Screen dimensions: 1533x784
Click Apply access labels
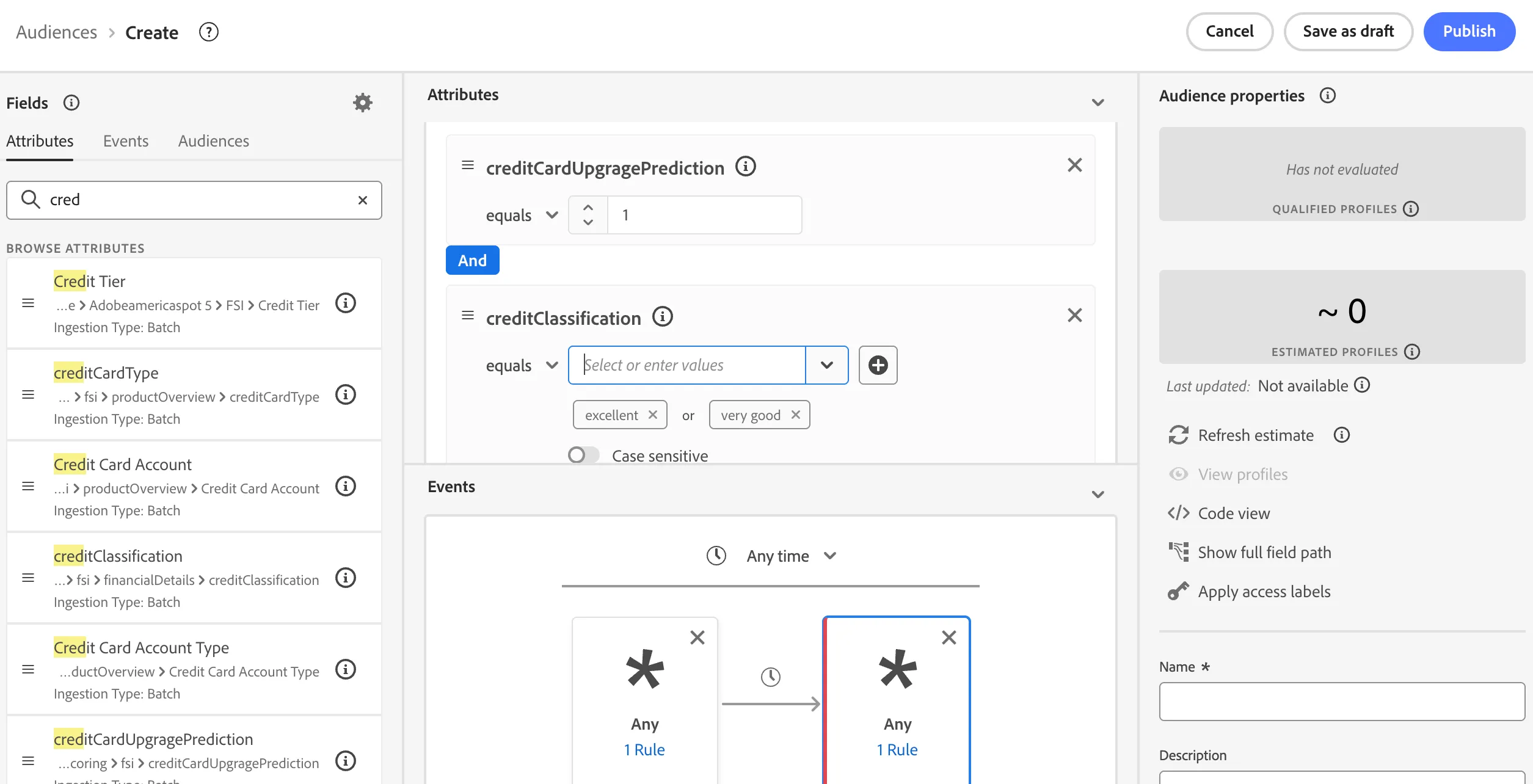click(x=1250, y=592)
